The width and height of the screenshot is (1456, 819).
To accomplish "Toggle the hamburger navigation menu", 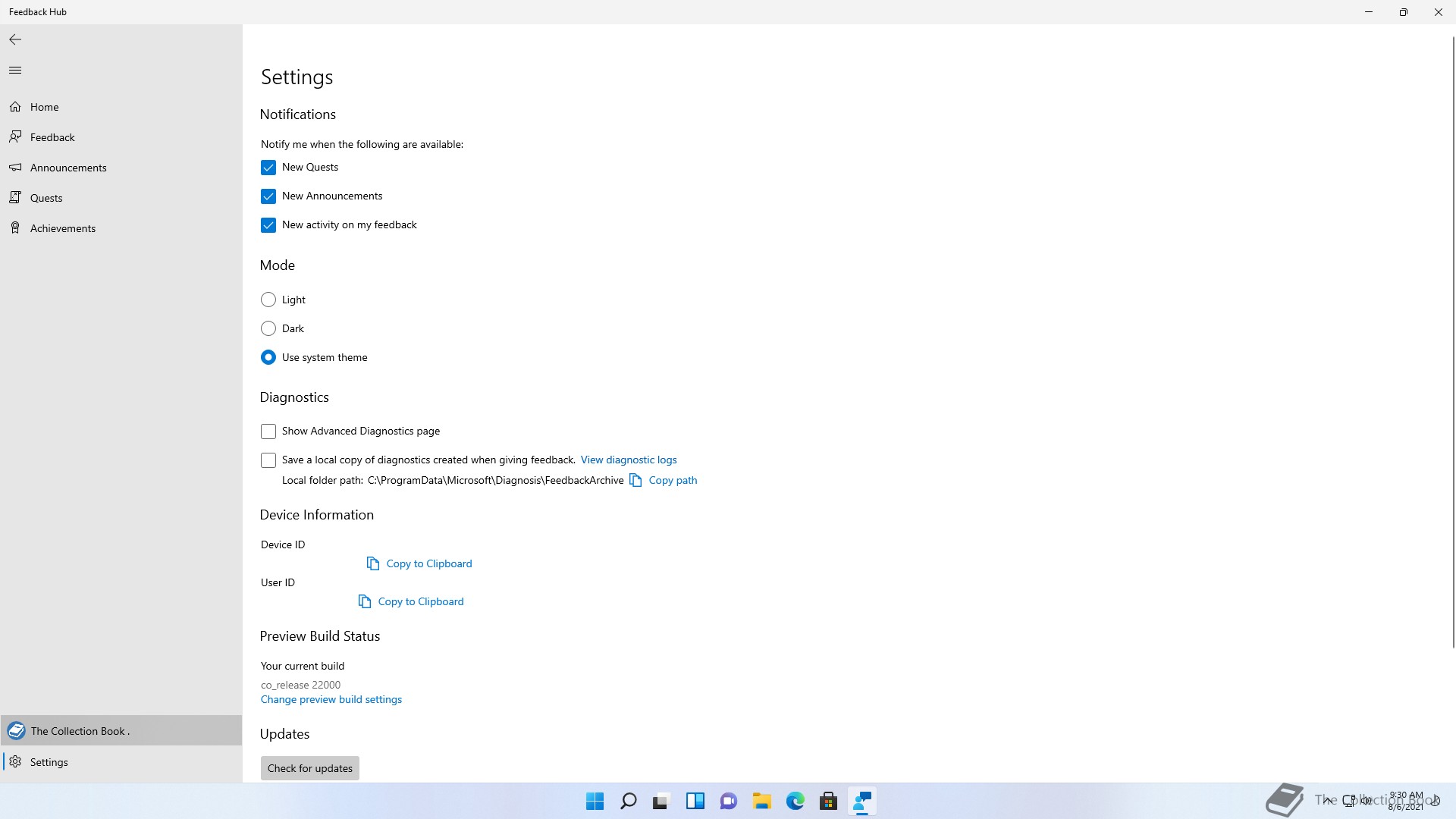I will (15, 71).
